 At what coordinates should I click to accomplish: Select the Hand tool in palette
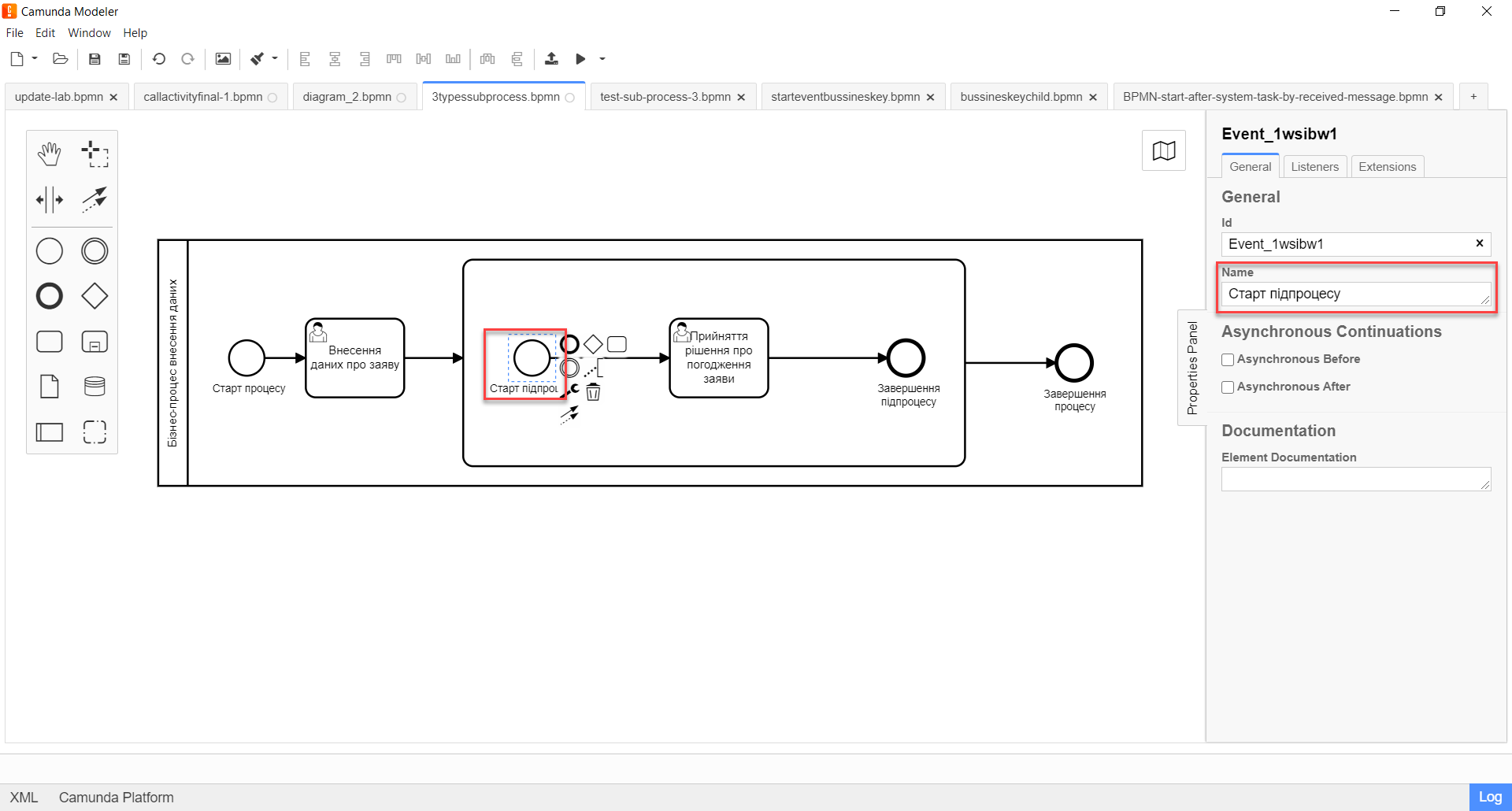point(50,154)
